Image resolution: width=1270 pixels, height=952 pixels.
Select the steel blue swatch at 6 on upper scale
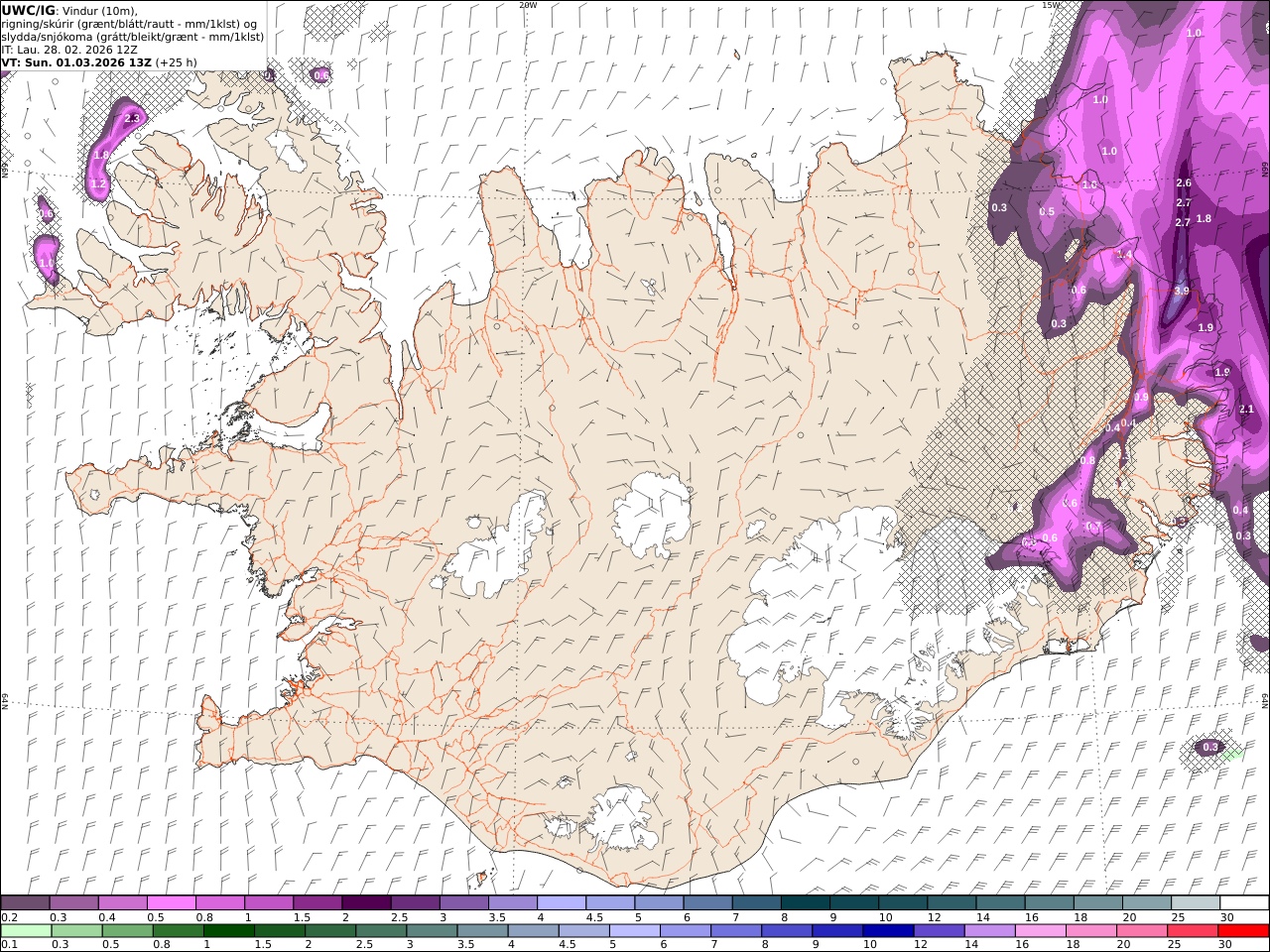(x=707, y=903)
